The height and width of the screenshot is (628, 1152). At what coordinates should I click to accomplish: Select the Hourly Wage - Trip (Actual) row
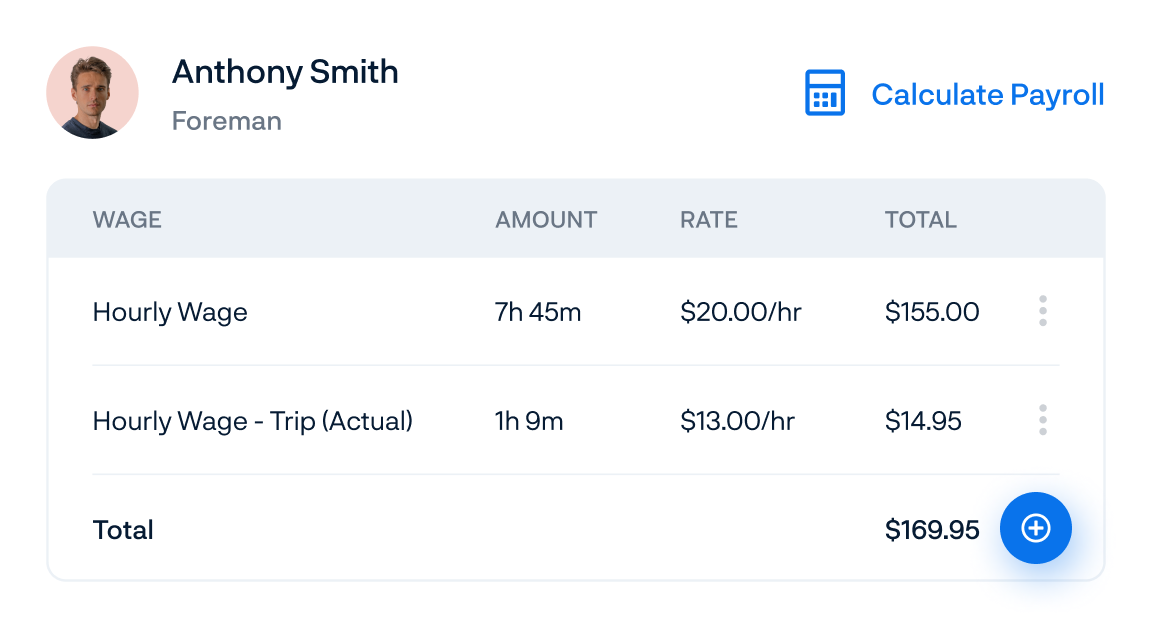coord(253,421)
